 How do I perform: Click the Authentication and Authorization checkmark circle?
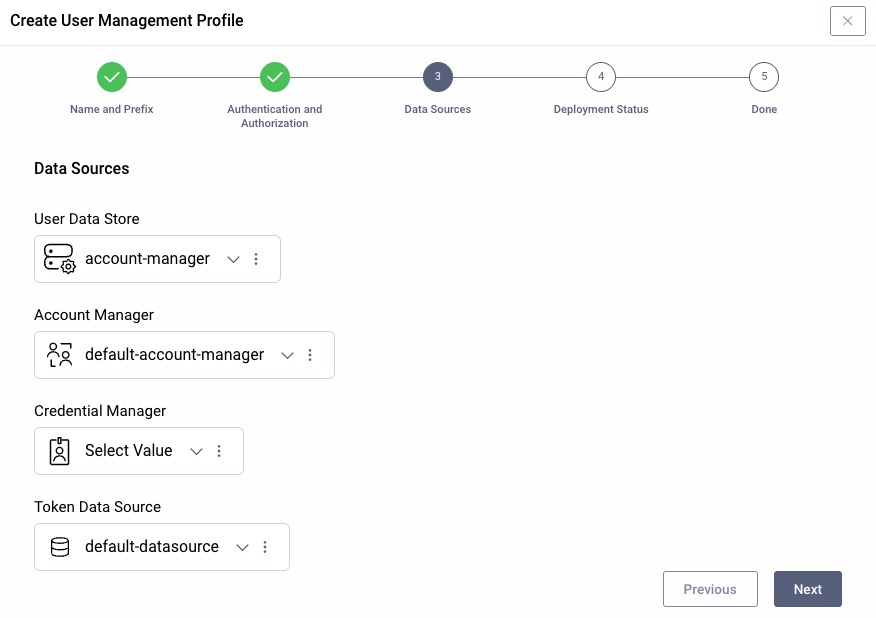tap(274, 76)
